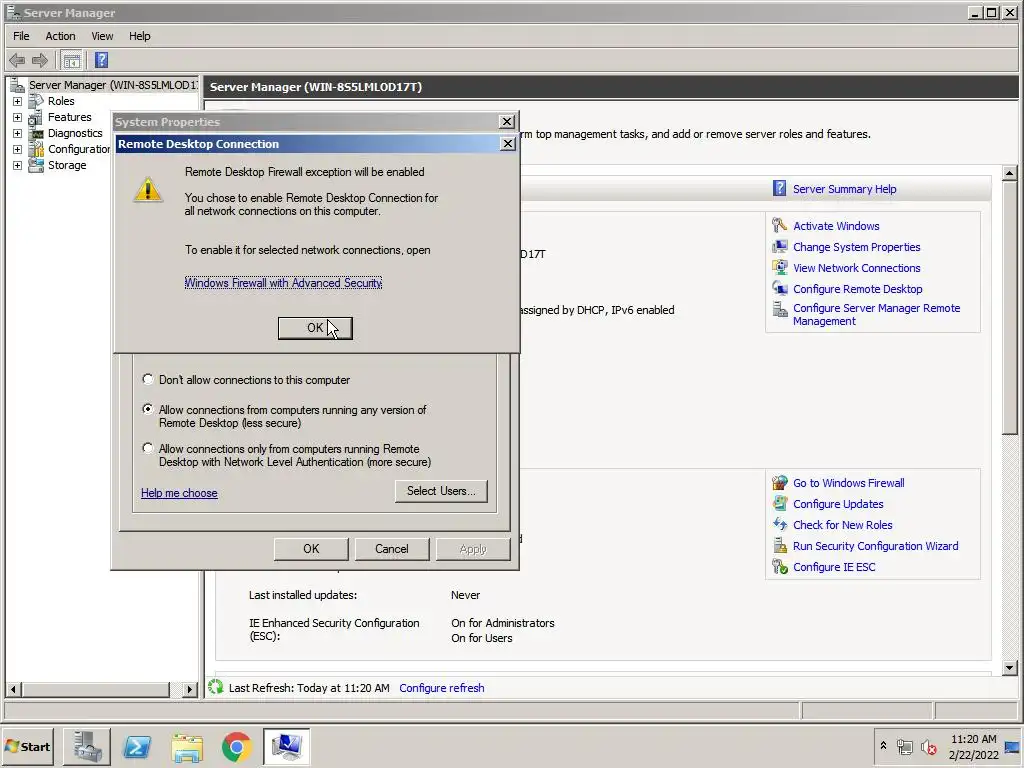This screenshot has height=768, width=1024.
Task: Click OK in Remote Desktop Connection dialog
Action: click(x=315, y=328)
